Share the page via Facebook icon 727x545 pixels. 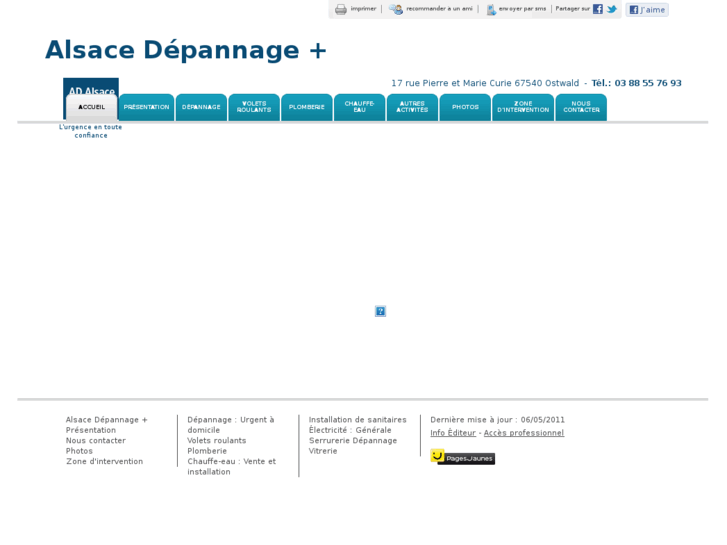click(598, 9)
